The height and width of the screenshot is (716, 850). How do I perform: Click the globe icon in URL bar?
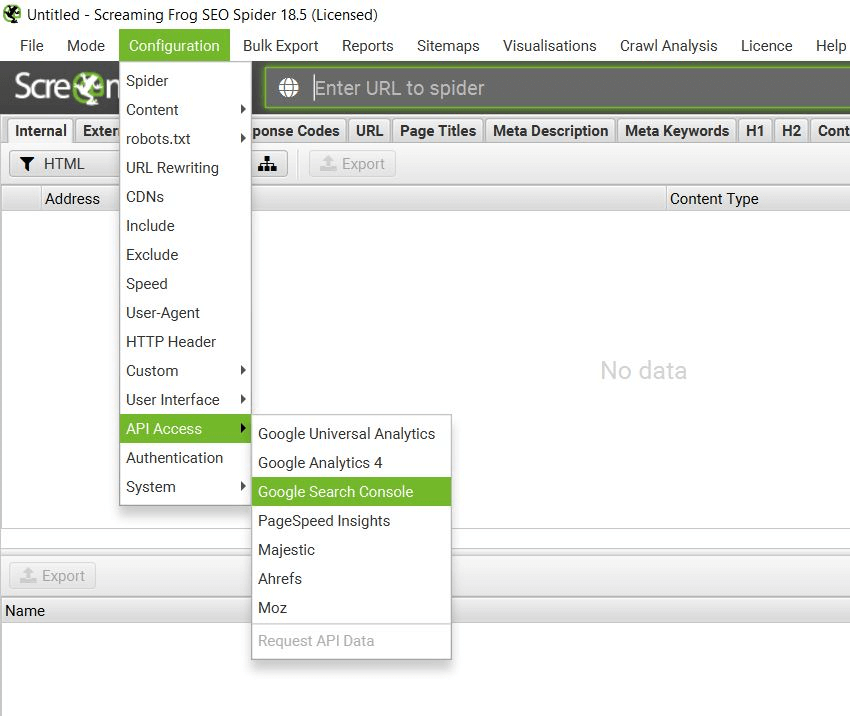click(x=288, y=87)
